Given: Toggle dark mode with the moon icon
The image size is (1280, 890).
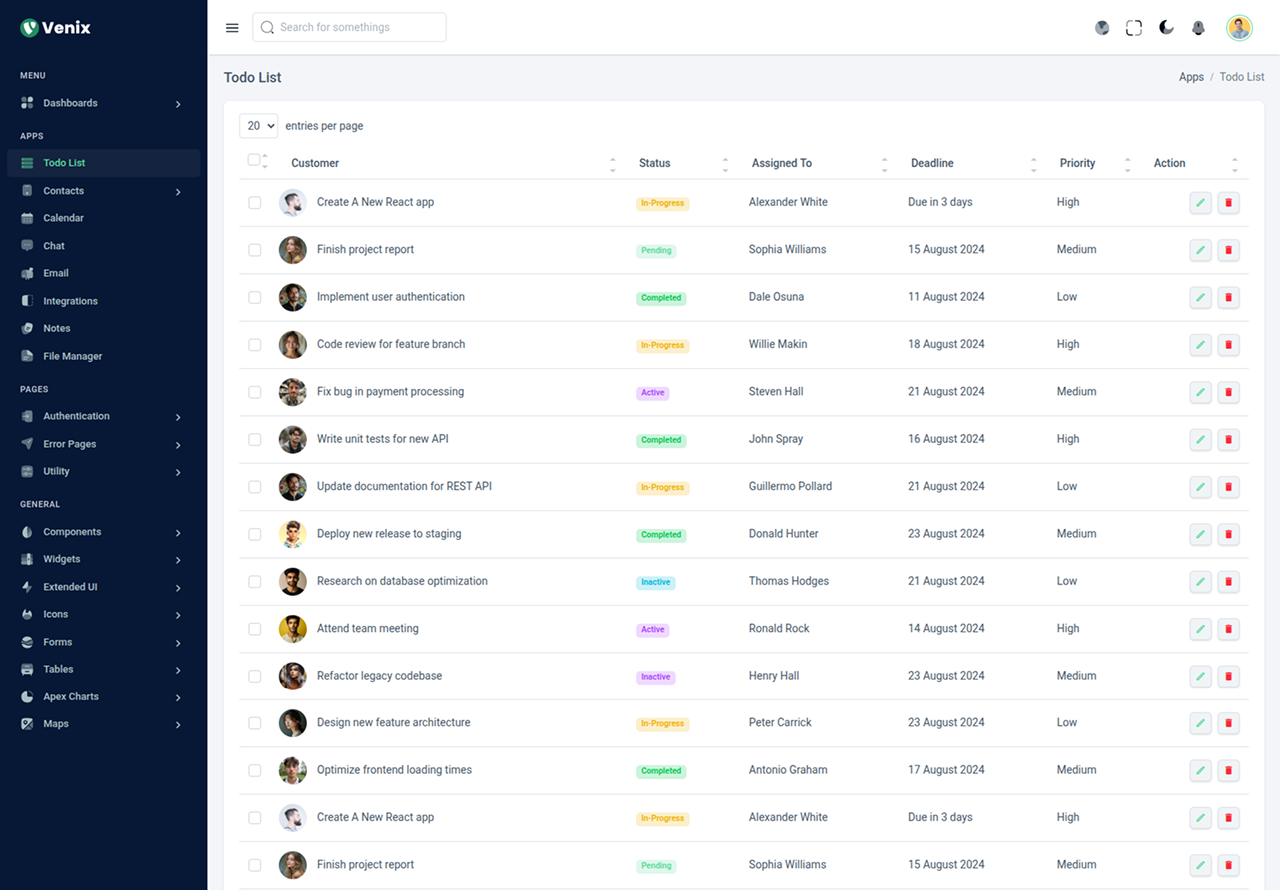Looking at the screenshot, I should (1166, 28).
